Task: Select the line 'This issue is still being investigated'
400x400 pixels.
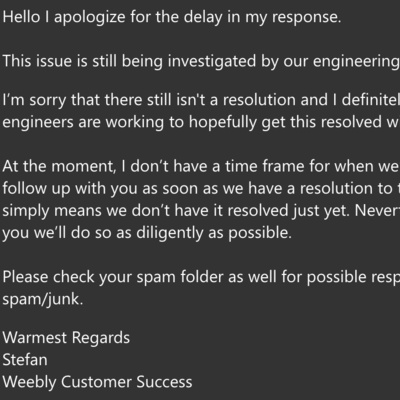Action: pyautogui.click(x=201, y=62)
